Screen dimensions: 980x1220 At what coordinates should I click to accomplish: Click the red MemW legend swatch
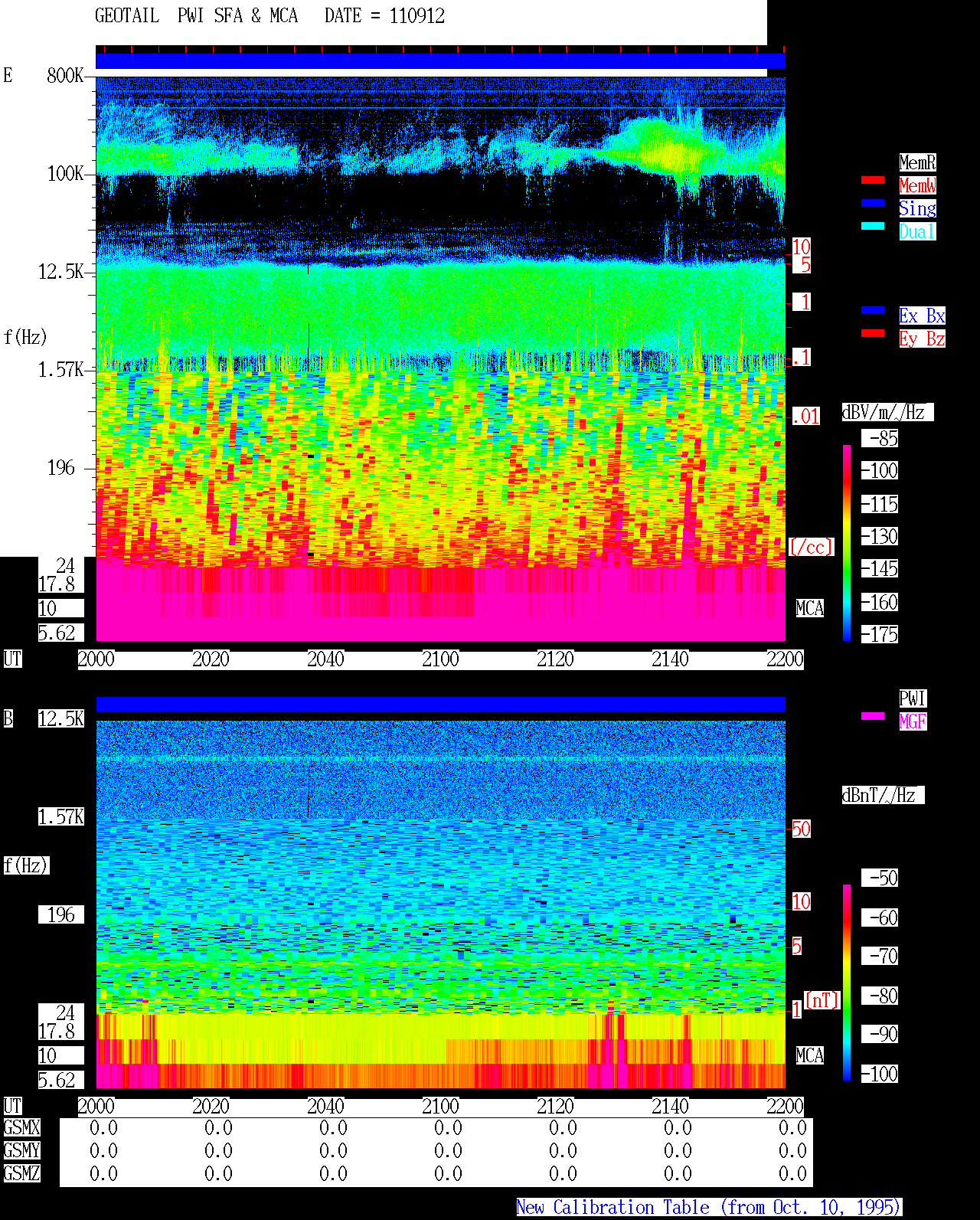click(873, 180)
